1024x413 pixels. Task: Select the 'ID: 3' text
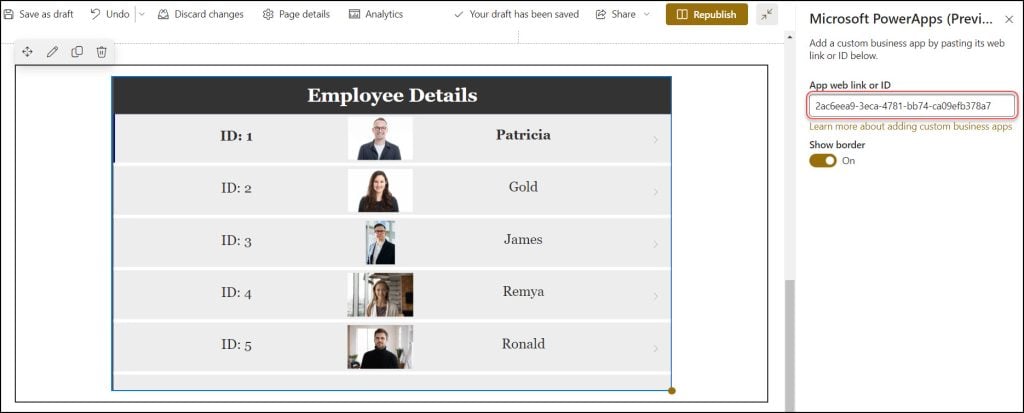(x=236, y=240)
